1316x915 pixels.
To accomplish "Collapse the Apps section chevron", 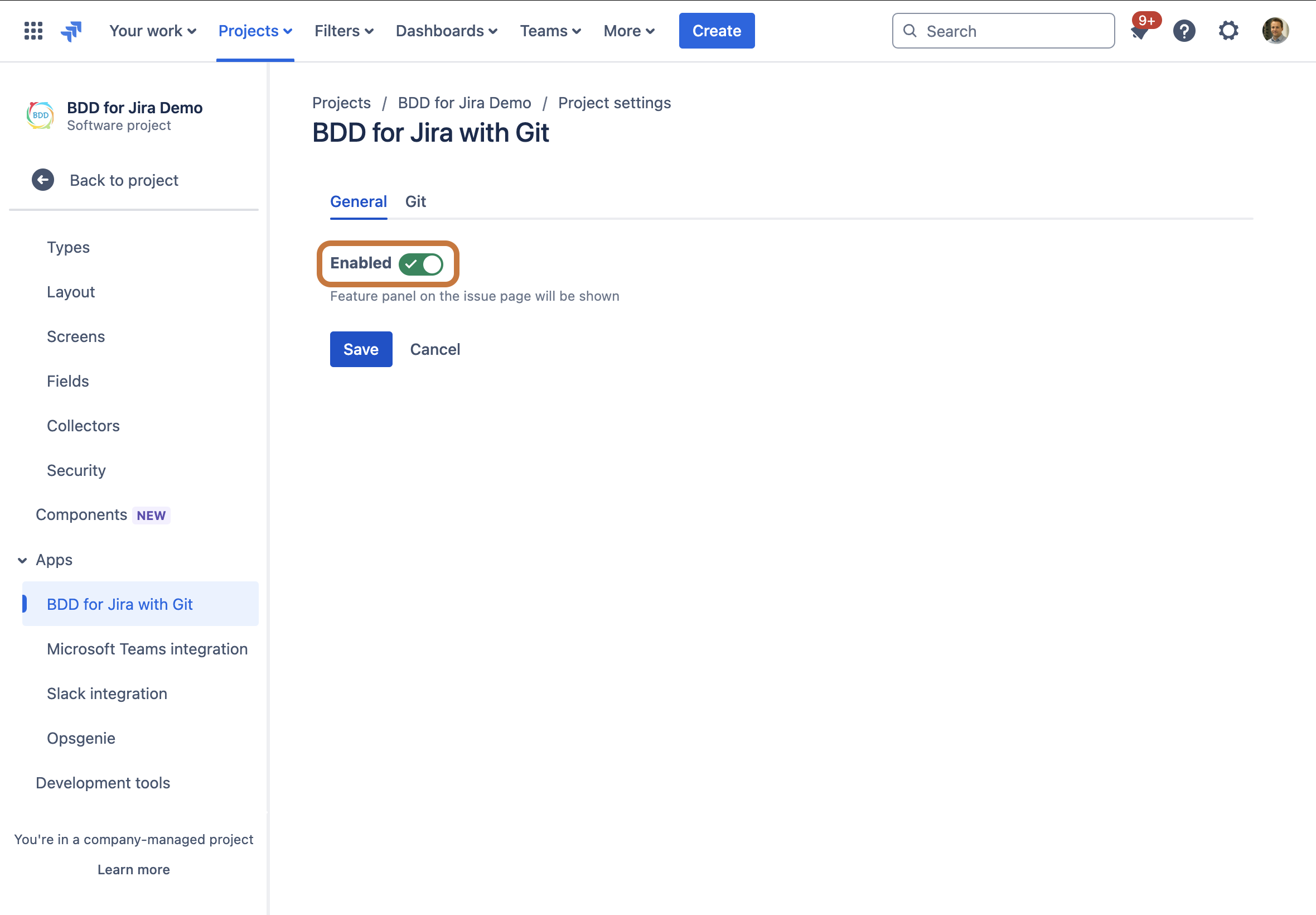I will click(x=22, y=560).
